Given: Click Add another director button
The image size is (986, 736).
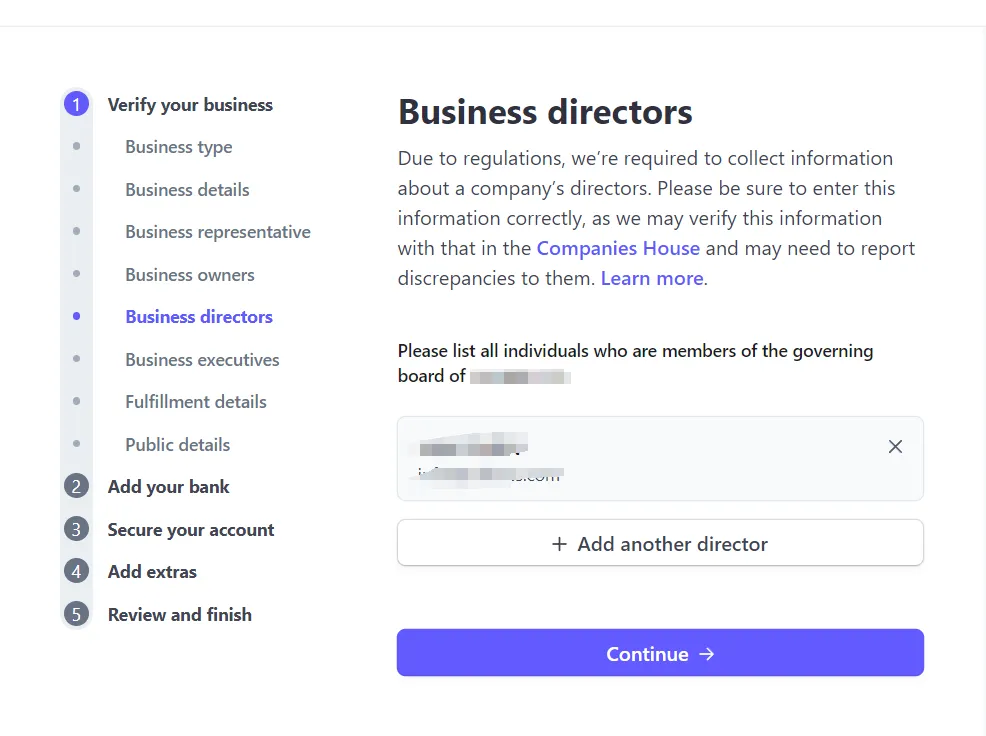Looking at the screenshot, I should point(660,542).
